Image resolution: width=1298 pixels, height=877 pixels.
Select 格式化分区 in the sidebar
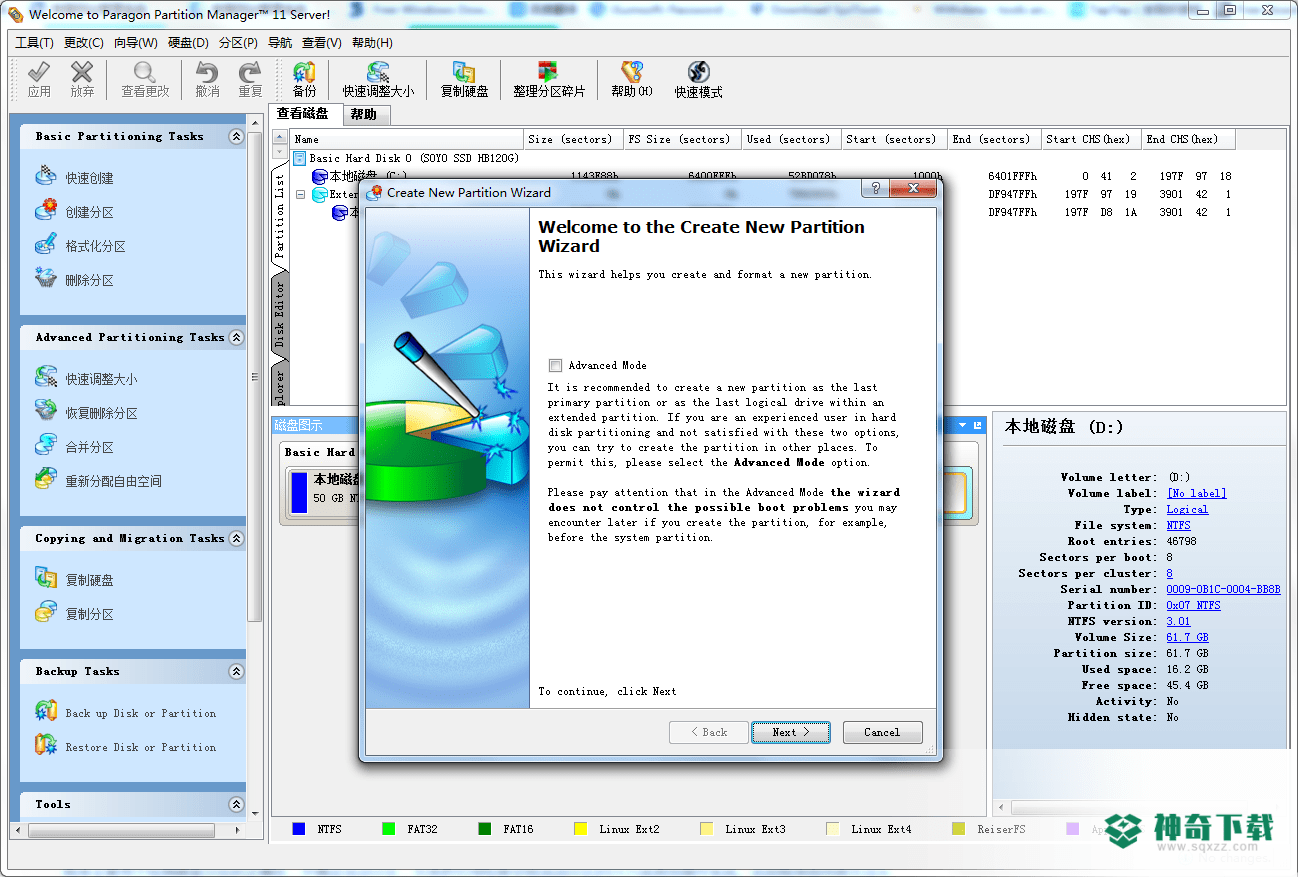[x=80, y=246]
